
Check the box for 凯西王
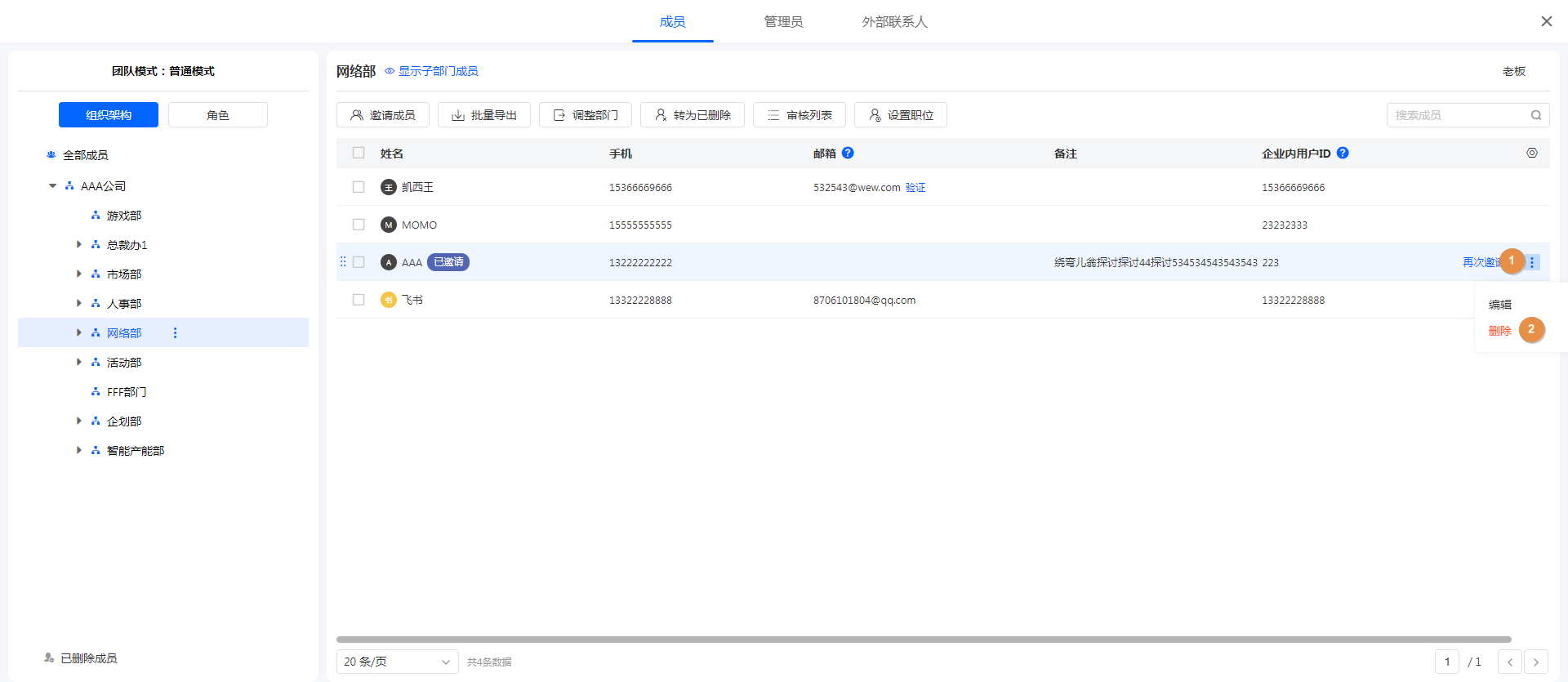359,187
